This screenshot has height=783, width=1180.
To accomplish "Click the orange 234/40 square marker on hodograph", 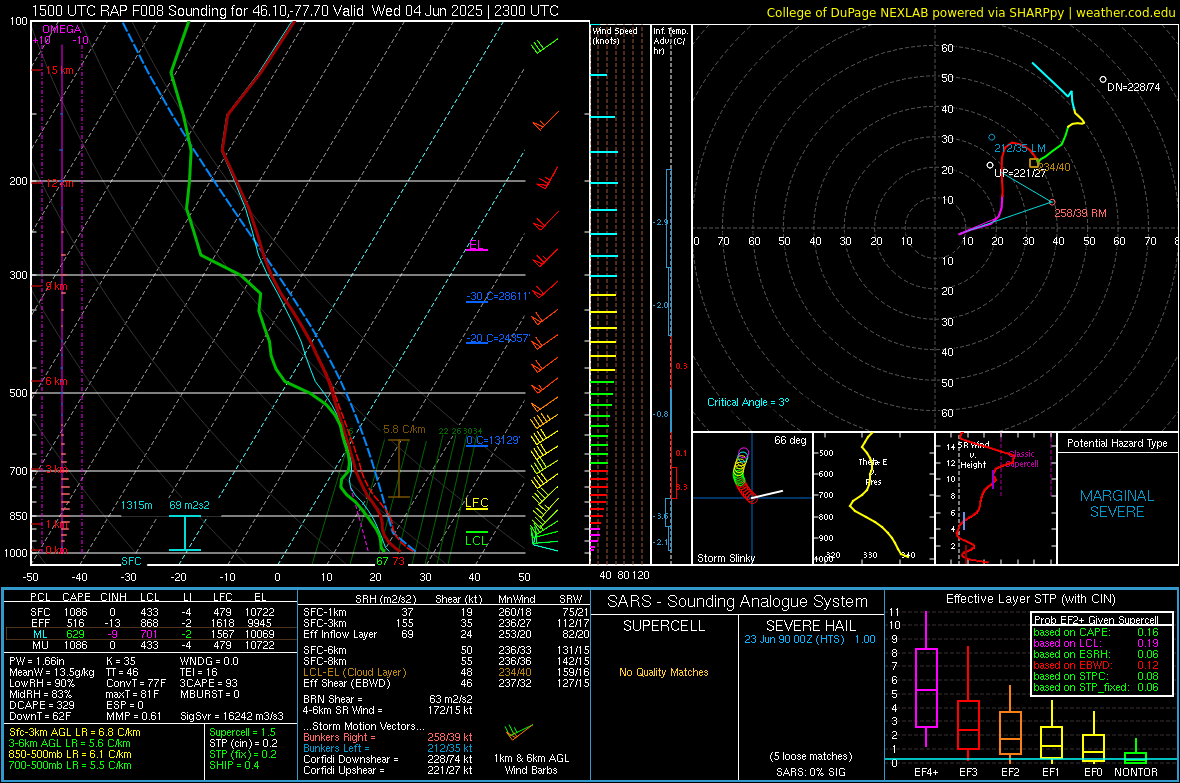I will [x=1034, y=163].
